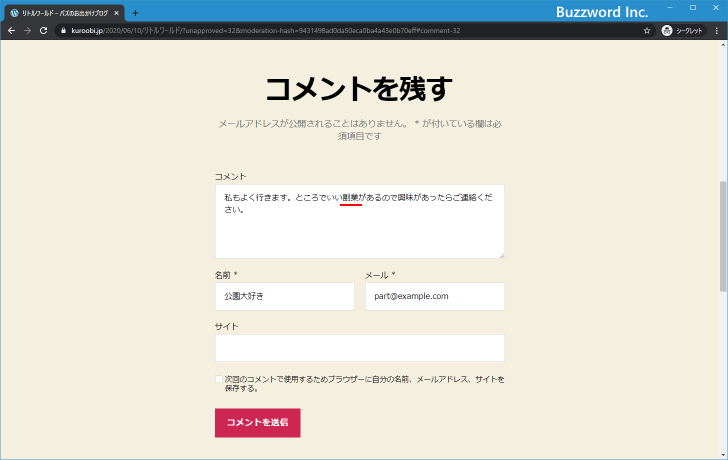Click the メール * label
728x460 pixels.
(x=380, y=275)
